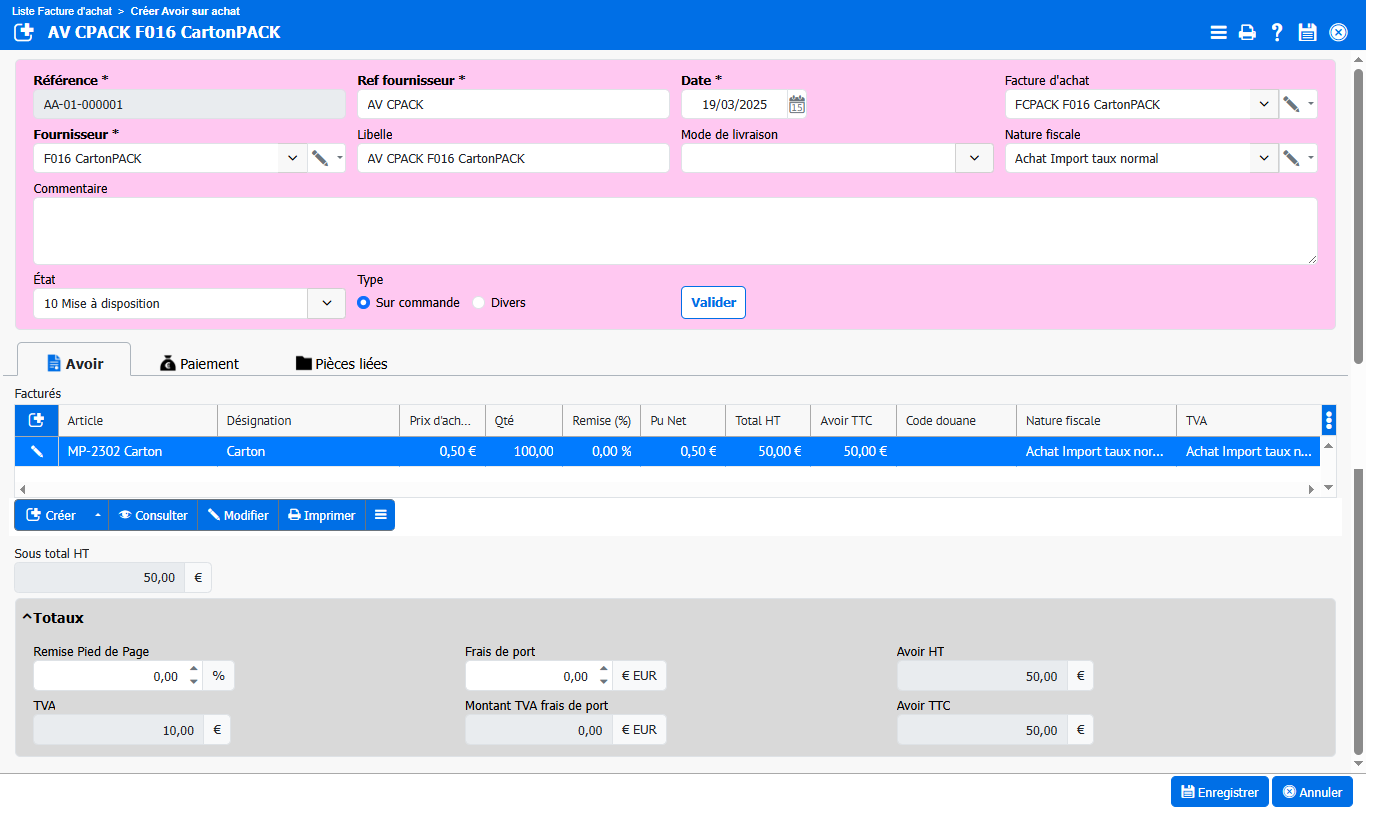Screen dimensions: 1374x826
Task: Click the add-row icon in table header
Action: [37, 421]
